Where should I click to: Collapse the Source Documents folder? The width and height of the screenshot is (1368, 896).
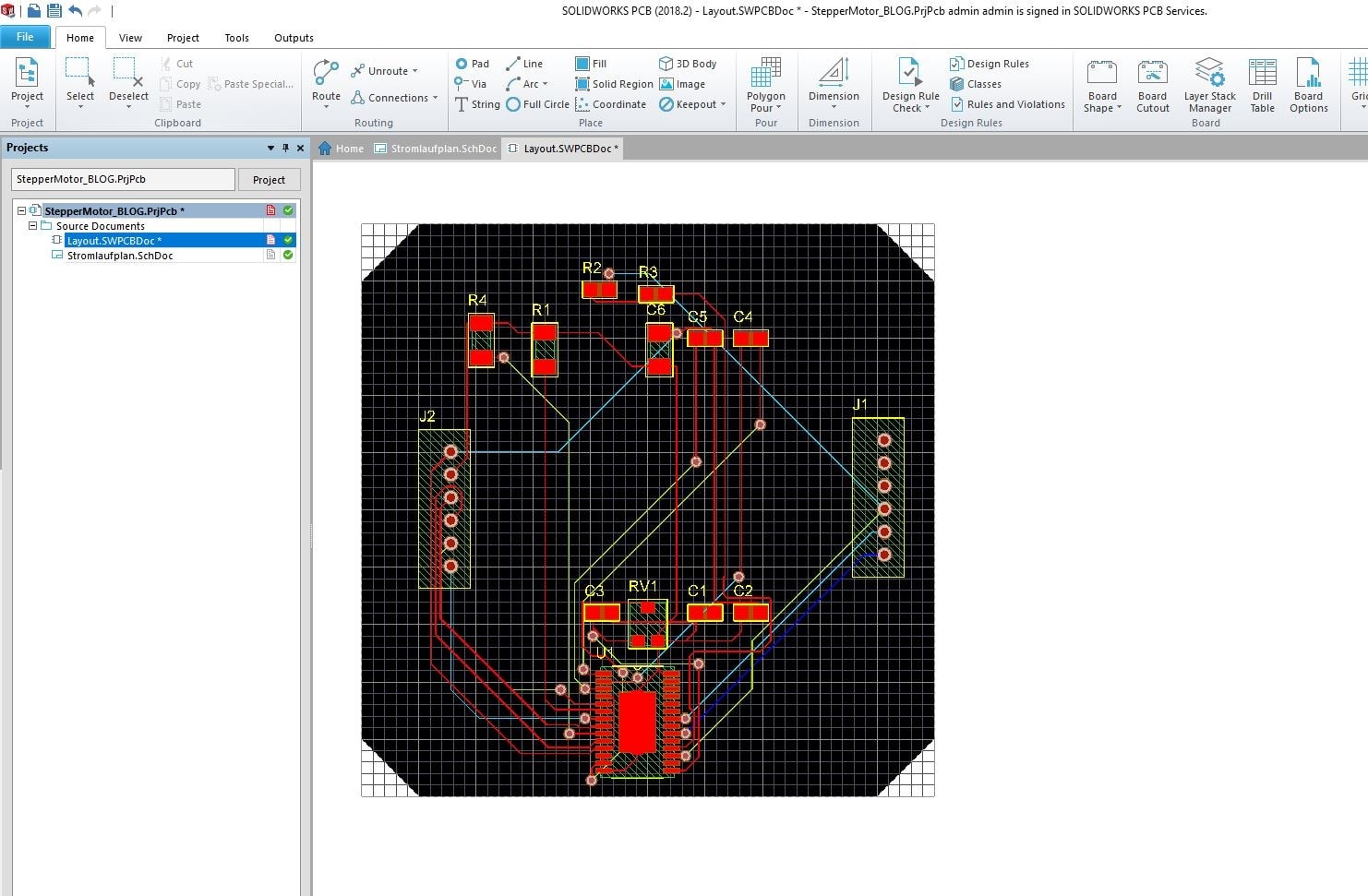tap(32, 225)
